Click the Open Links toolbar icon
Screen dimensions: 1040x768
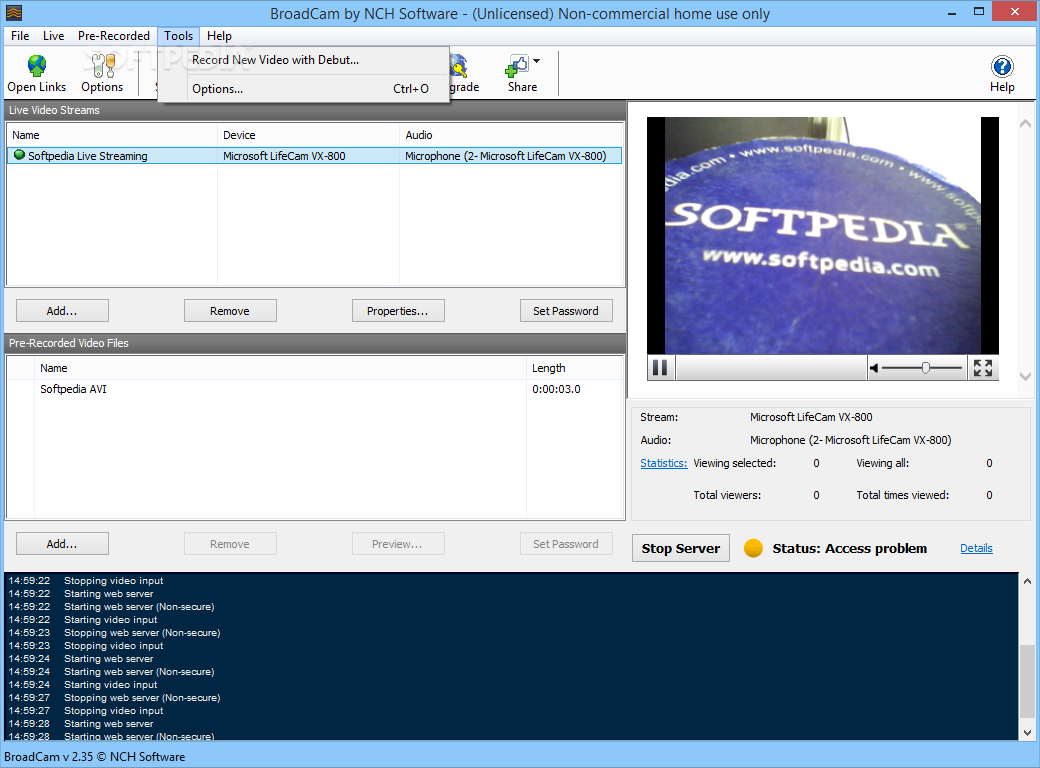pos(36,73)
